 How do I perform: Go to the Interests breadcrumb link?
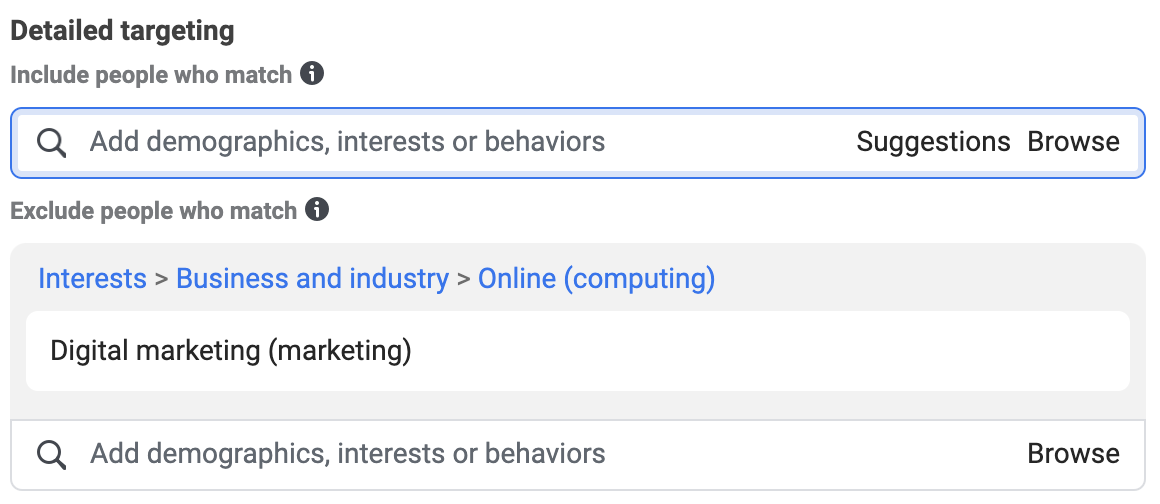92,279
